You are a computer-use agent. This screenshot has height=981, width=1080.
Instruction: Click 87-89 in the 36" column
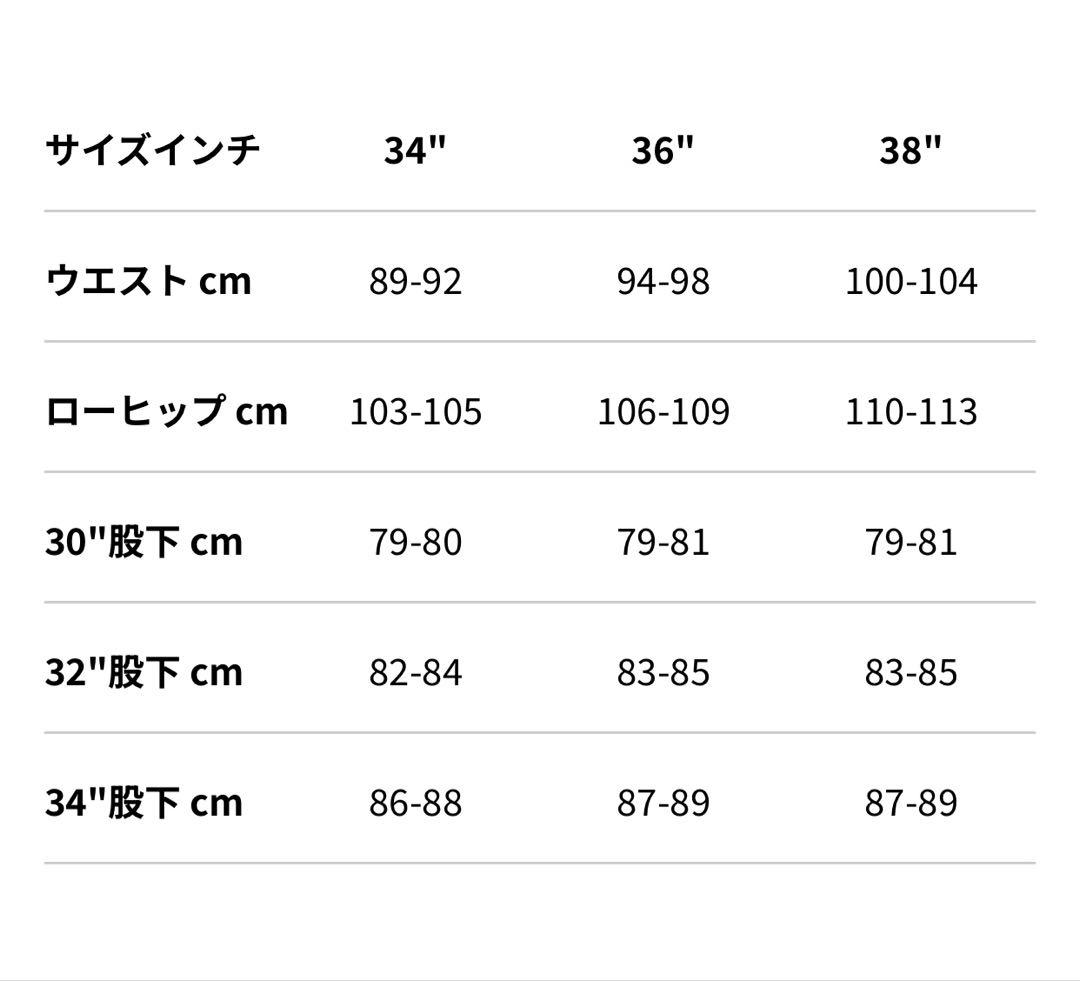(663, 802)
